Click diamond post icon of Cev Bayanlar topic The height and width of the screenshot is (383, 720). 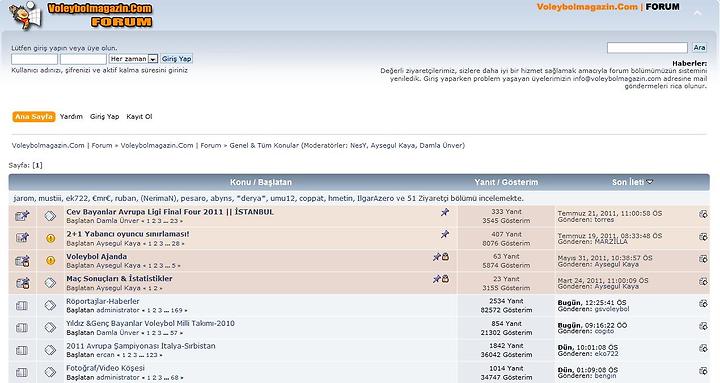click(x=50, y=215)
